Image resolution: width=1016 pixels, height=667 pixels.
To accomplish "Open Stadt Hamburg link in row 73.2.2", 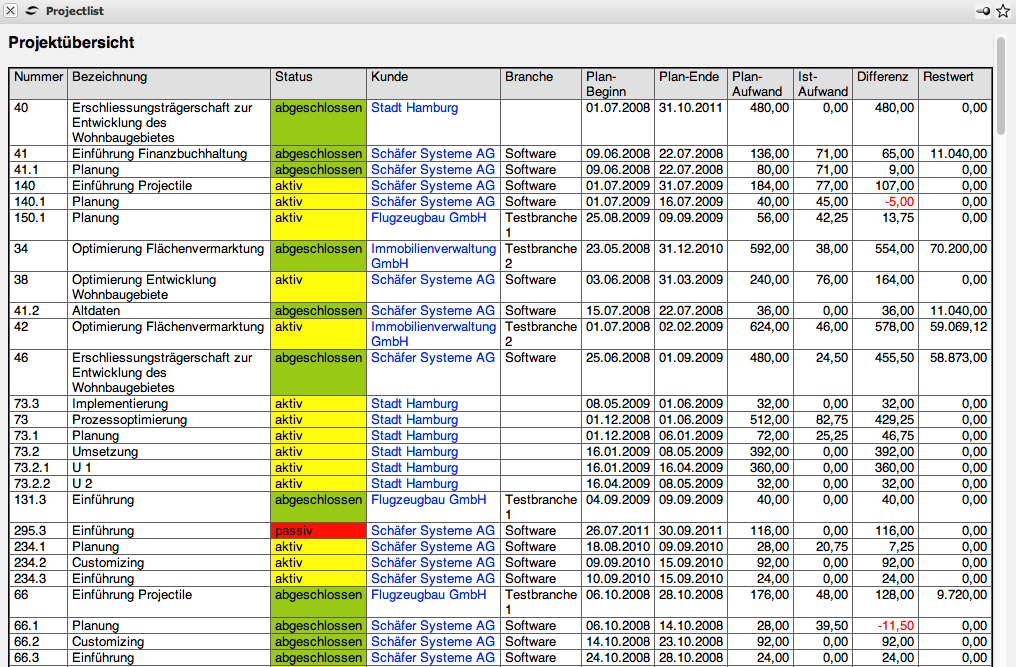I will tap(414, 484).
